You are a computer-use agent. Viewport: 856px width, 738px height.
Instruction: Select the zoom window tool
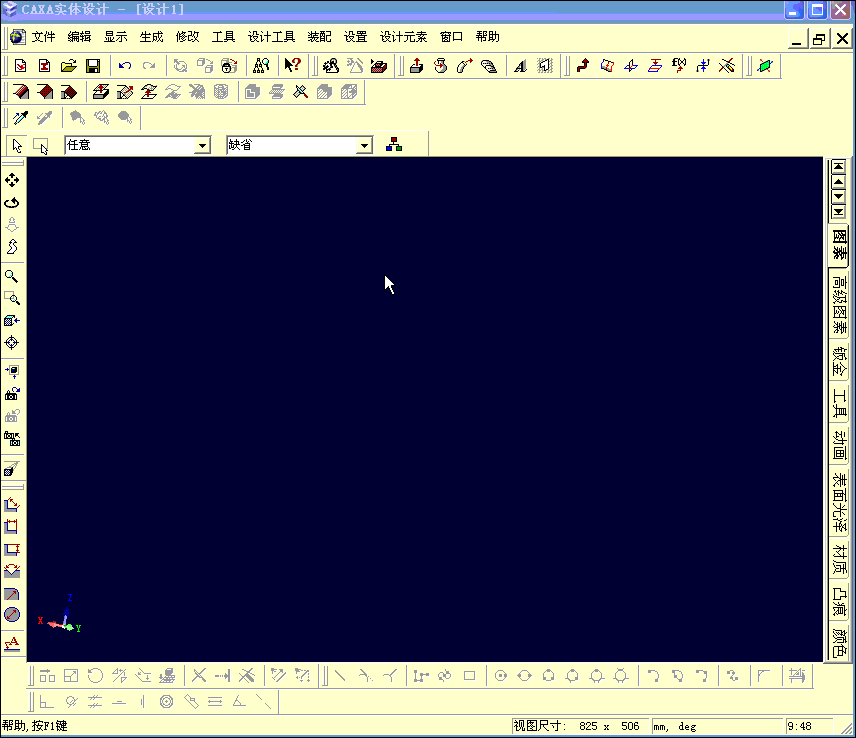(x=11, y=299)
